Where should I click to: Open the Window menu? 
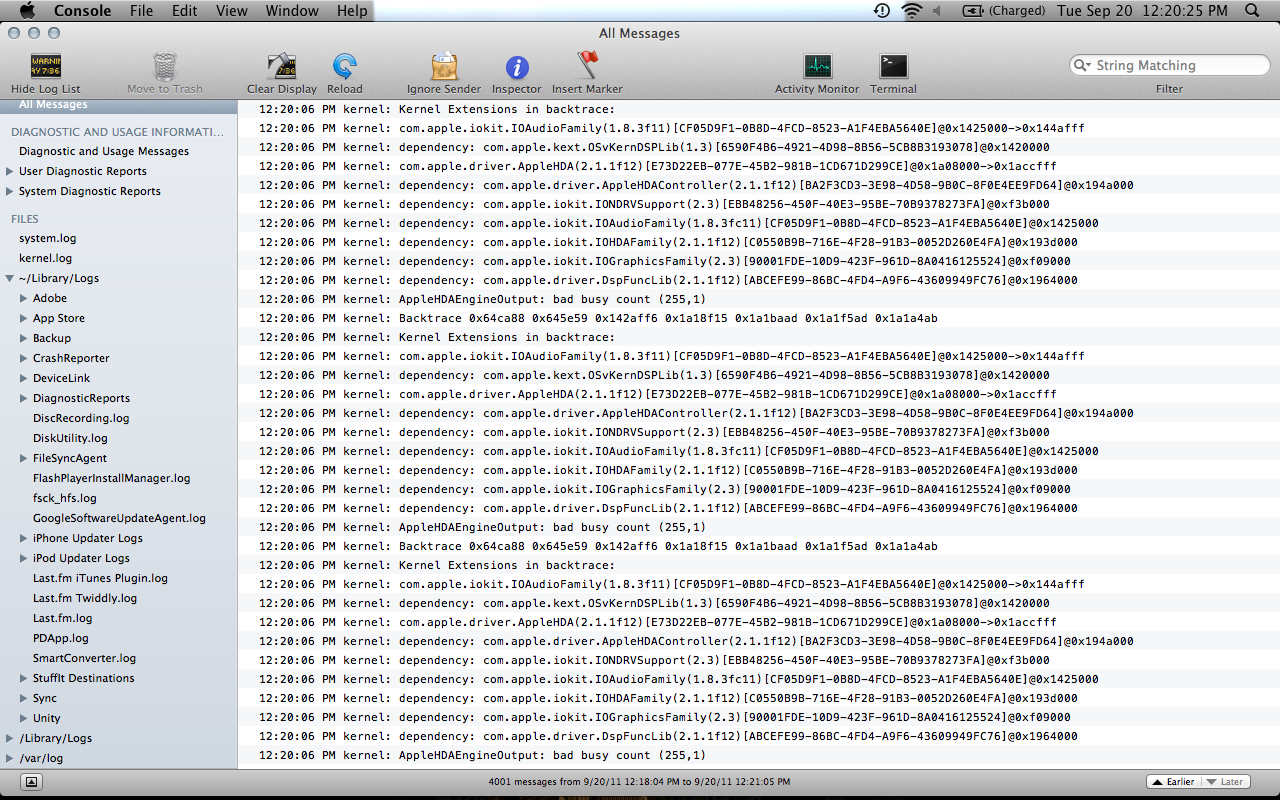coord(291,11)
